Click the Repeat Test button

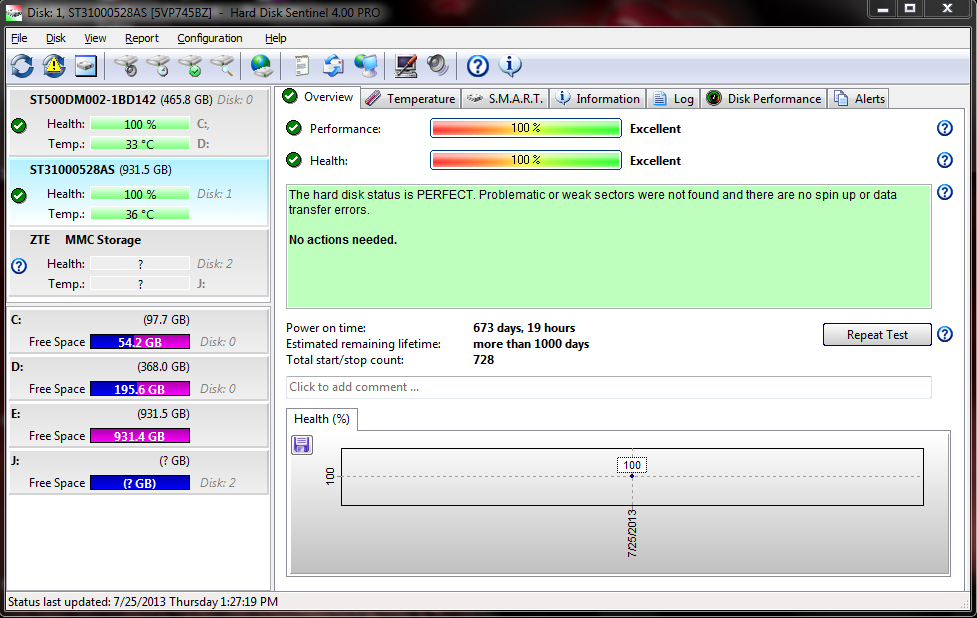click(877, 335)
